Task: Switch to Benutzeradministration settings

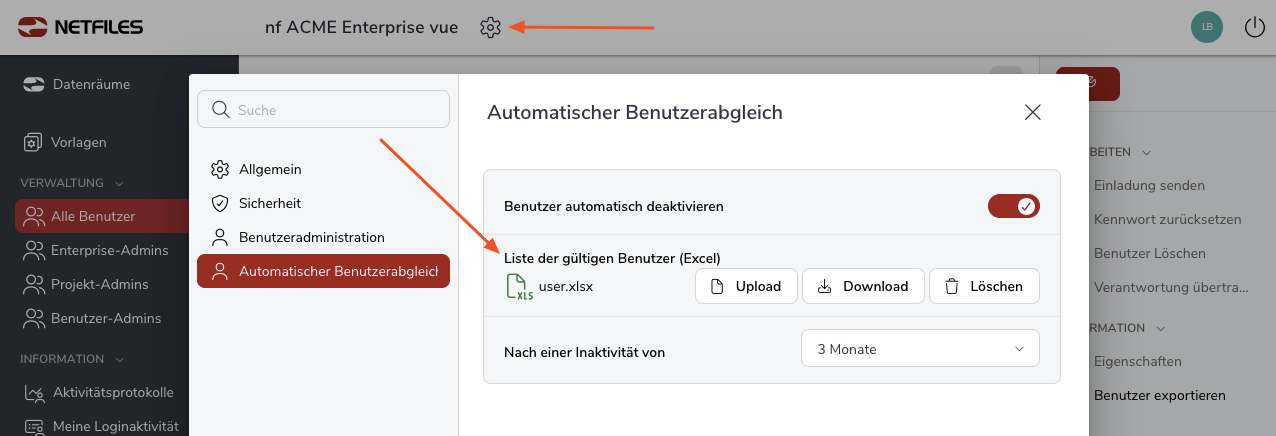Action: pyautogui.click(x=311, y=237)
